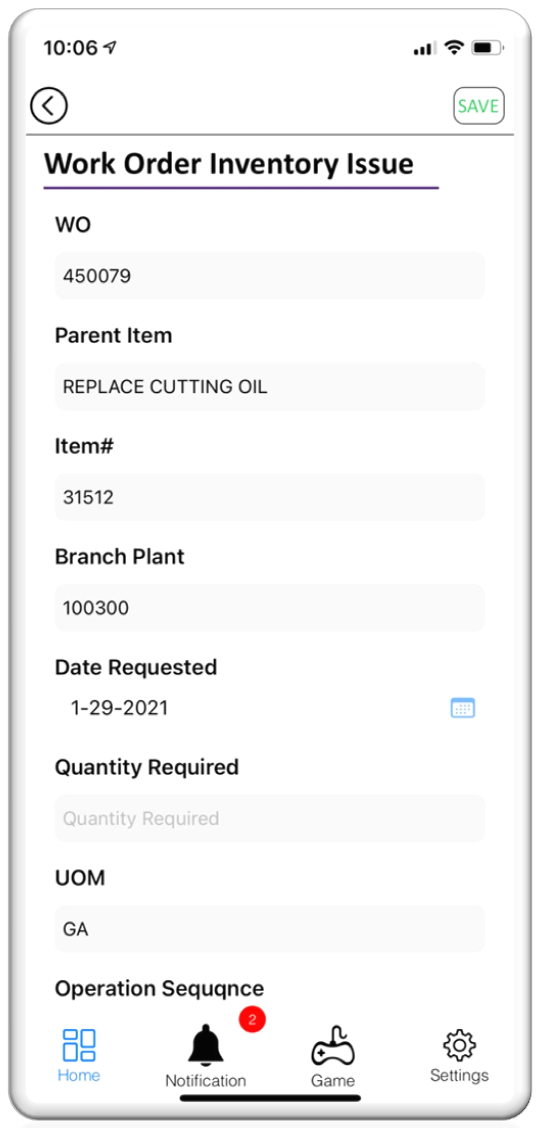Viewport: 541px width, 1128px height.
Task: Open the Game controller icon
Action: pyautogui.click(x=333, y=1045)
